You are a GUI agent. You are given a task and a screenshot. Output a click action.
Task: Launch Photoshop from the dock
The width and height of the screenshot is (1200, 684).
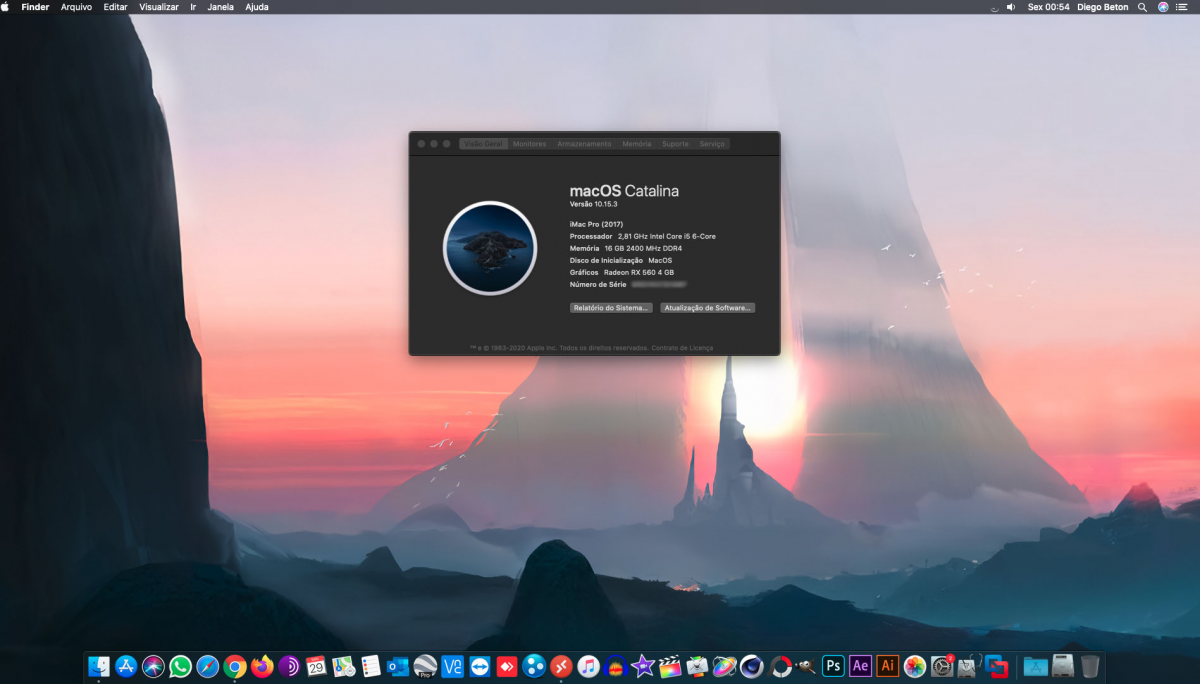[833, 666]
